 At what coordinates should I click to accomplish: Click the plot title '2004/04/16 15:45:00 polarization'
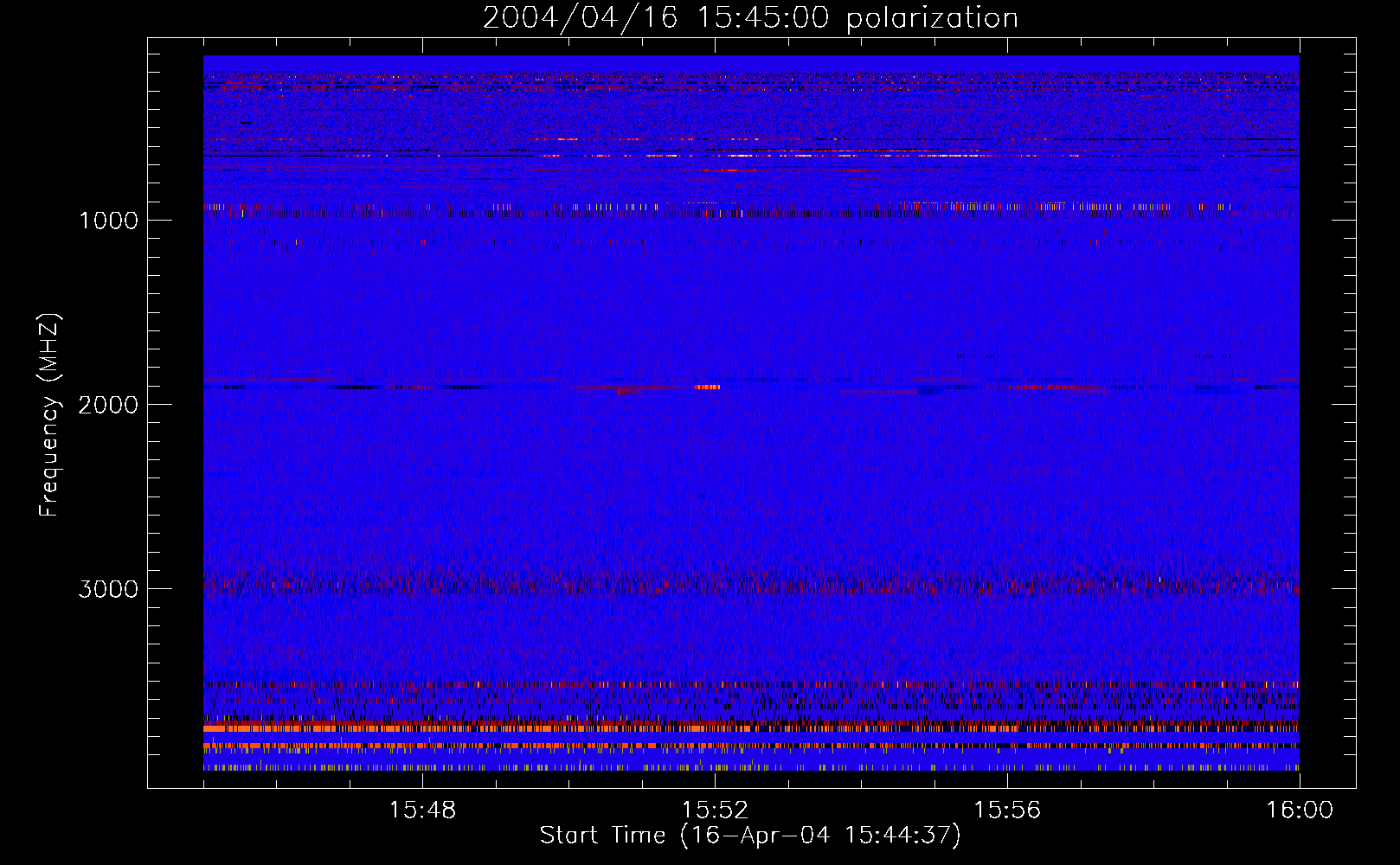750,17
